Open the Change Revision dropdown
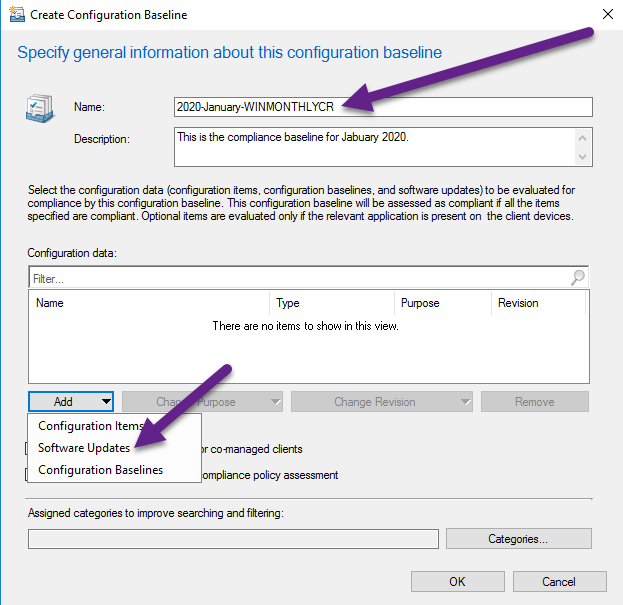This screenshot has width=623, height=605. coord(382,402)
